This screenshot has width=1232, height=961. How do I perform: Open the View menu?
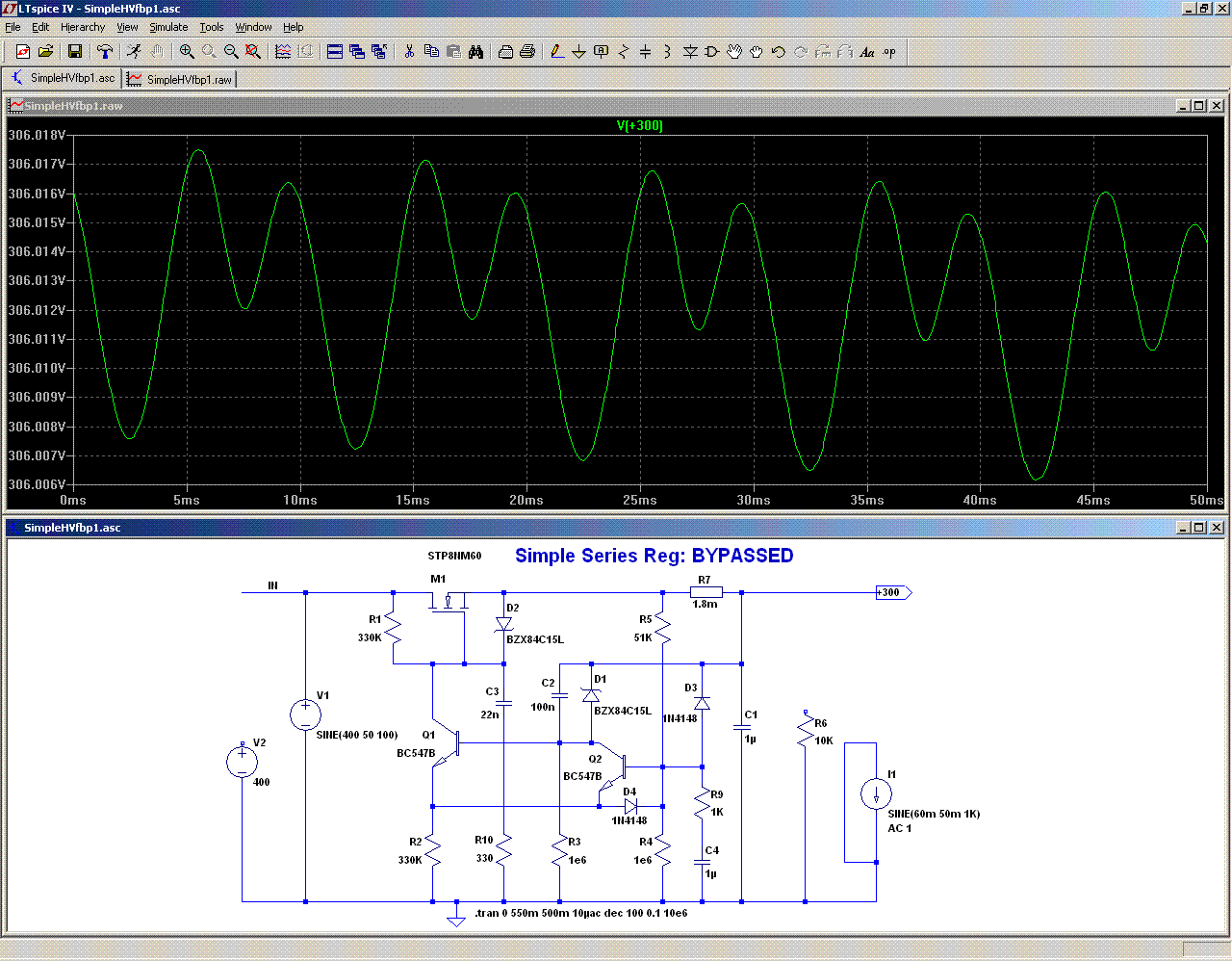point(127,27)
